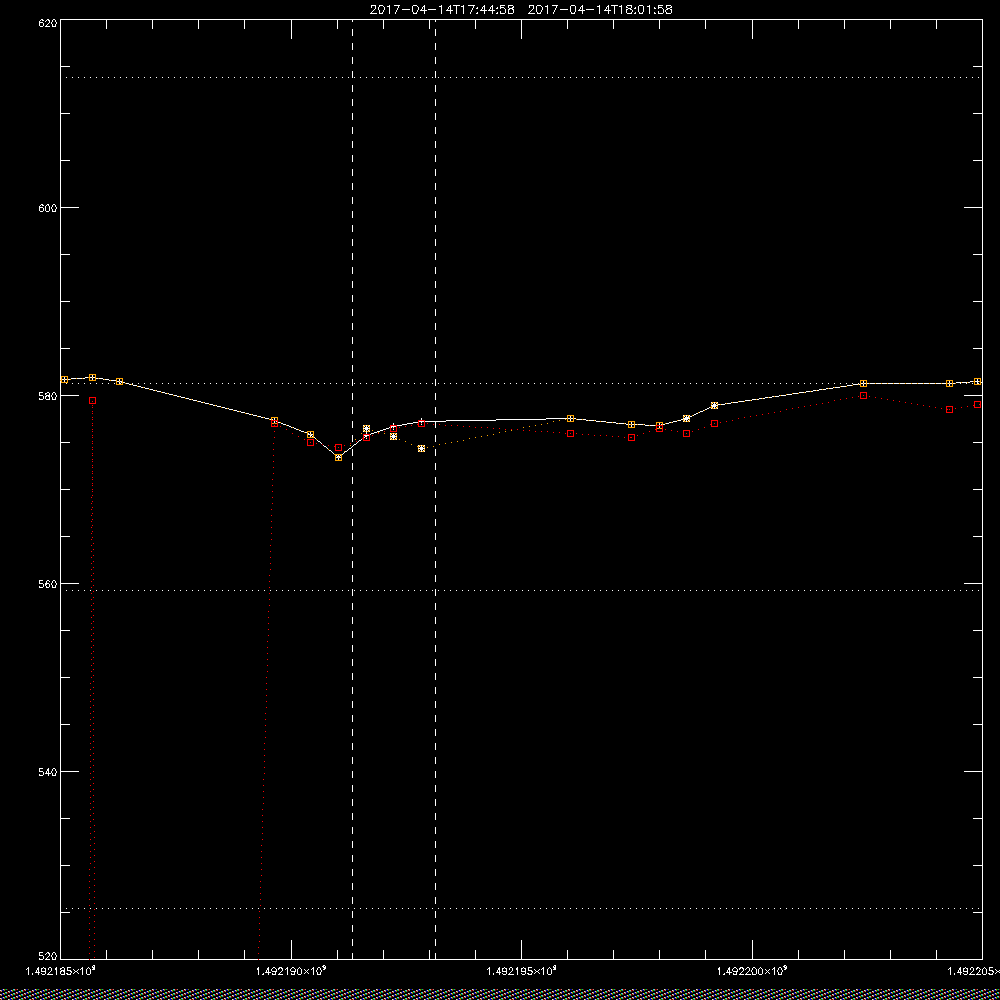Pick the lowest marker on the white solid line
This screenshot has width=1000, height=1000.
[x=339, y=457]
